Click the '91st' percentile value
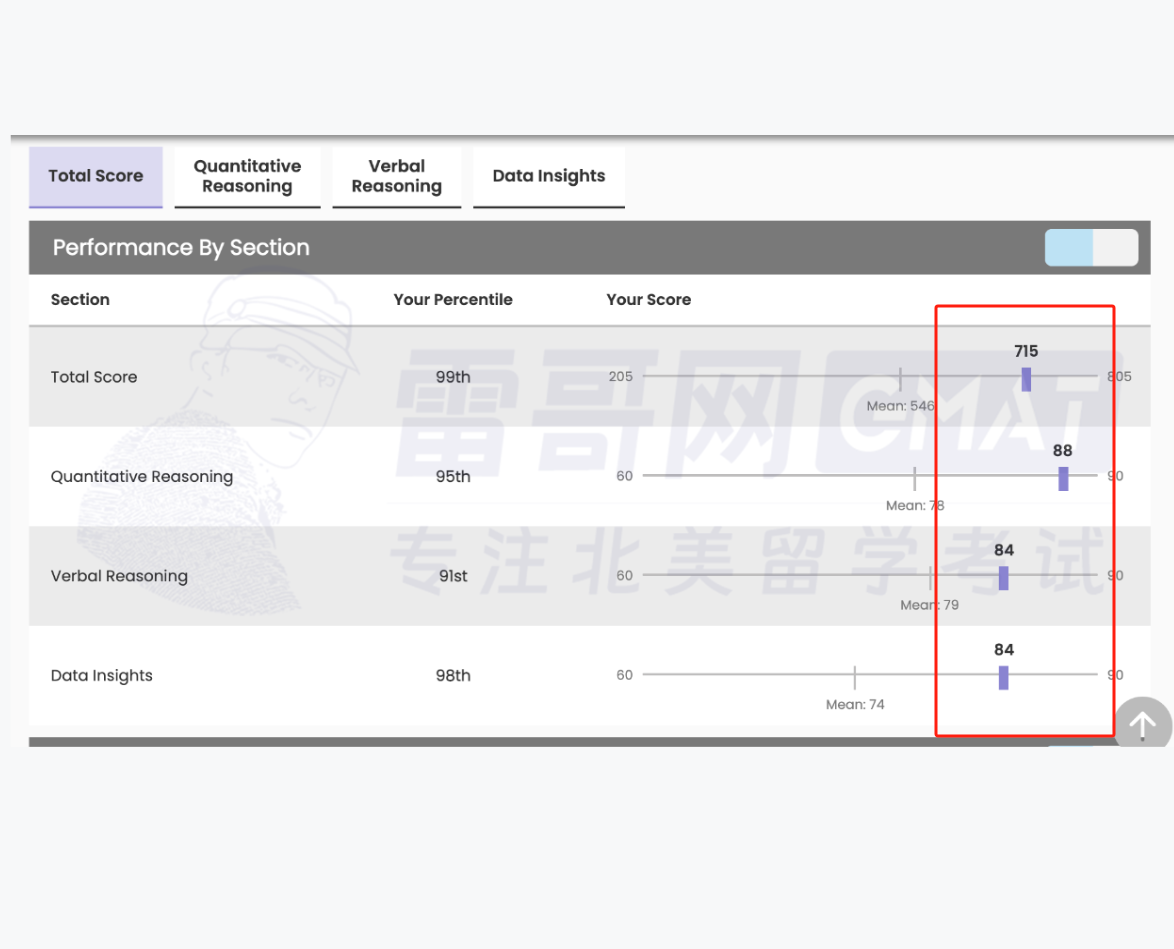The width and height of the screenshot is (1174, 949). (x=453, y=576)
